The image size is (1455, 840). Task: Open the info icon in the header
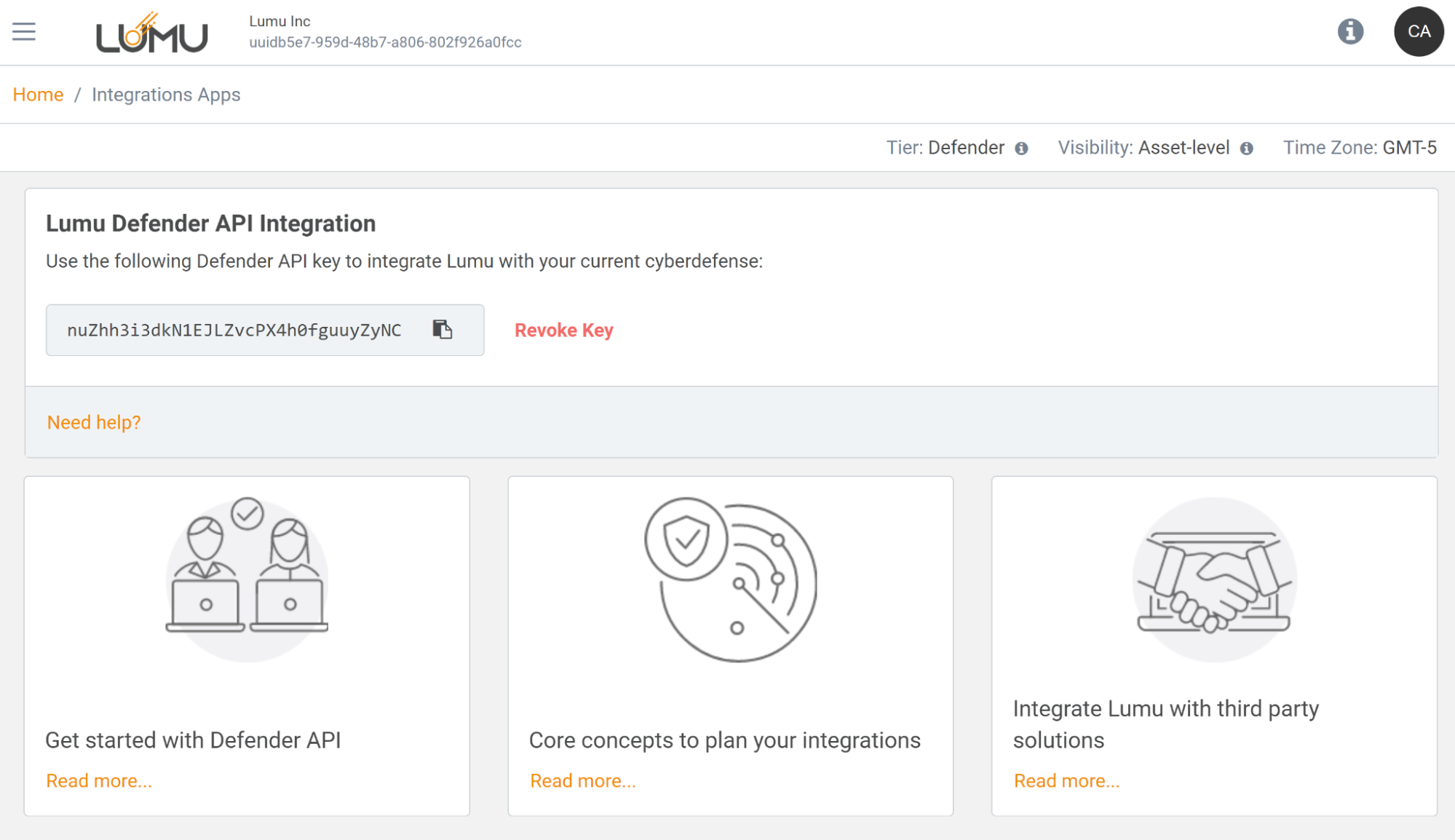[x=1350, y=31]
